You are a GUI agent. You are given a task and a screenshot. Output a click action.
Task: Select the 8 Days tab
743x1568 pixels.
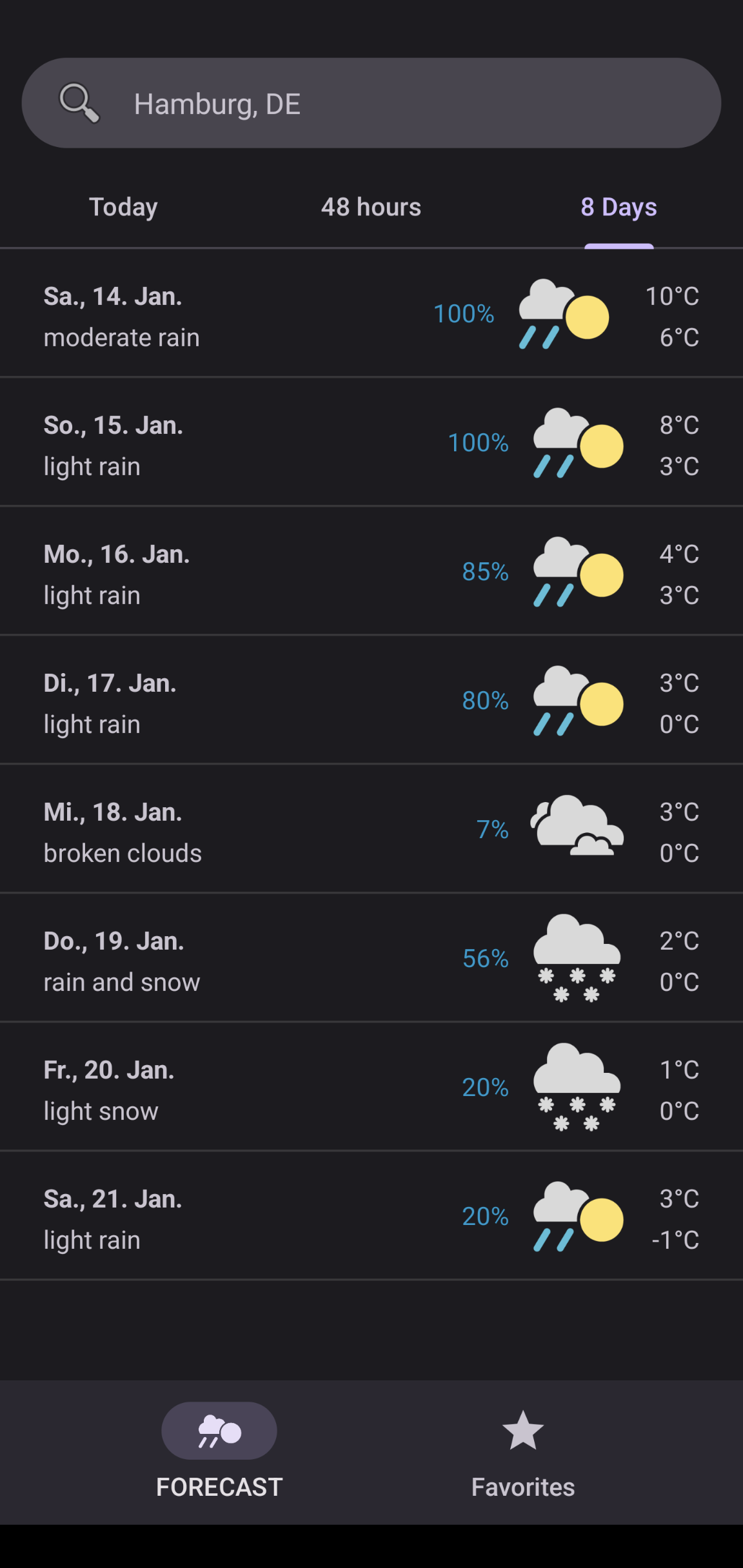point(619,207)
